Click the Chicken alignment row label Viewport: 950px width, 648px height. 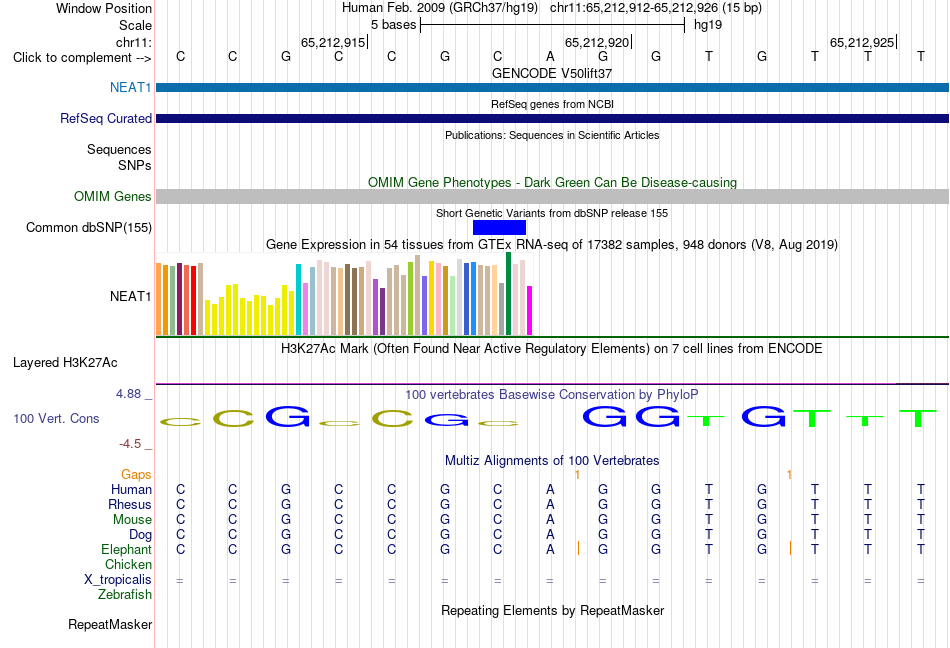pyautogui.click(x=128, y=564)
